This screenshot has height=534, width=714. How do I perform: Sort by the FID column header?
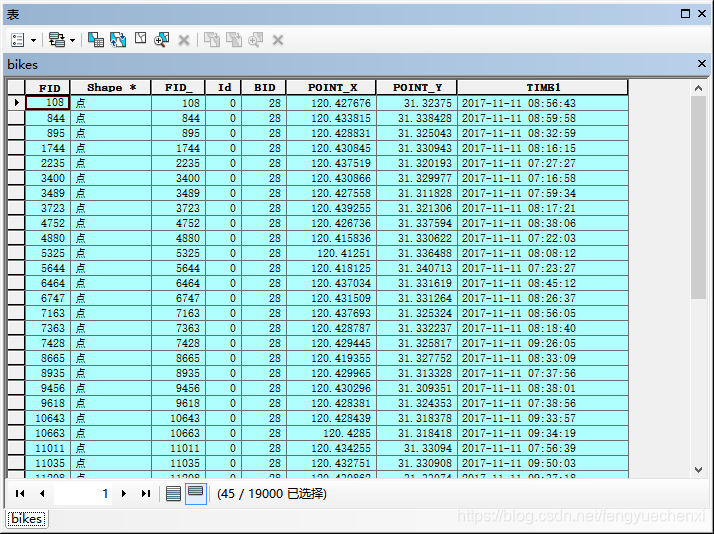(48, 87)
